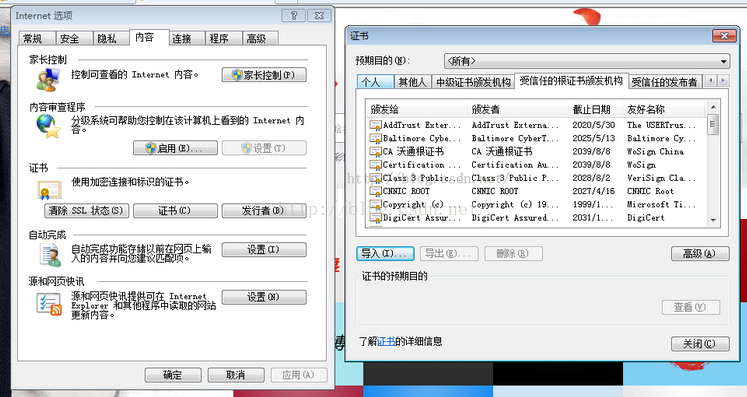747x397 pixels.
Task: Click the Microsoft Ti... friendly name
Action: [x=661, y=205]
